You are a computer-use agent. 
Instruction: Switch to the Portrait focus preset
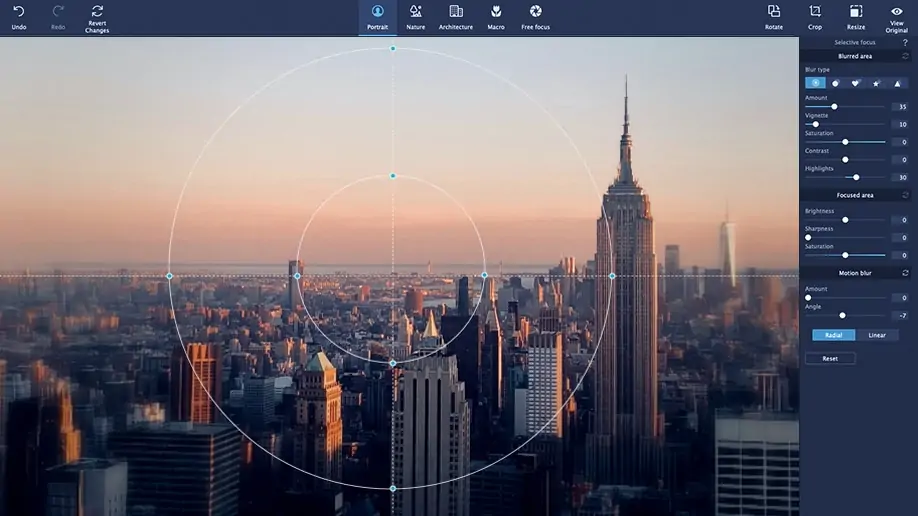coord(378,18)
